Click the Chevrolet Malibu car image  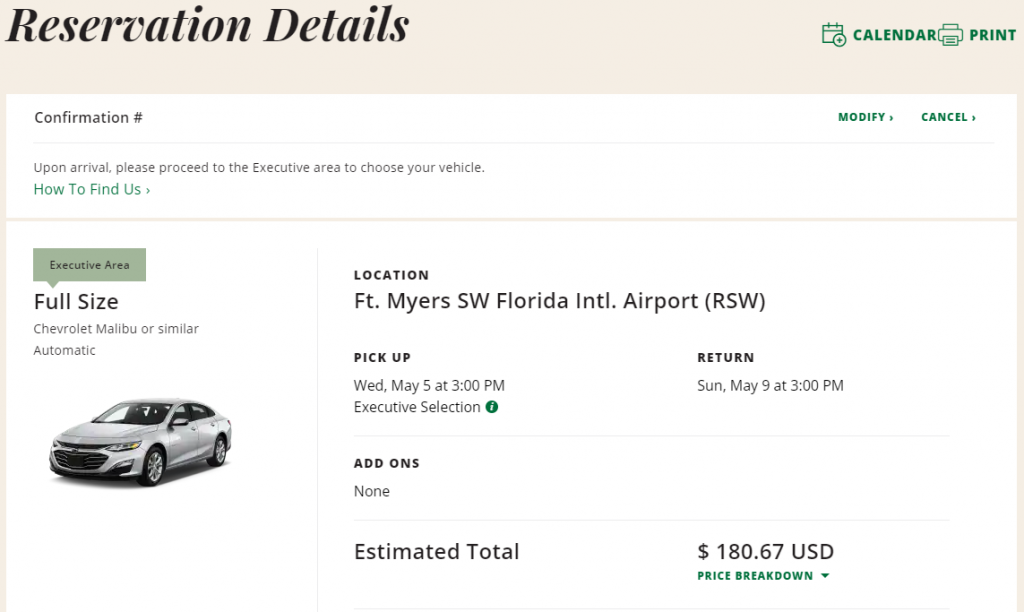(x=140, y=442)
